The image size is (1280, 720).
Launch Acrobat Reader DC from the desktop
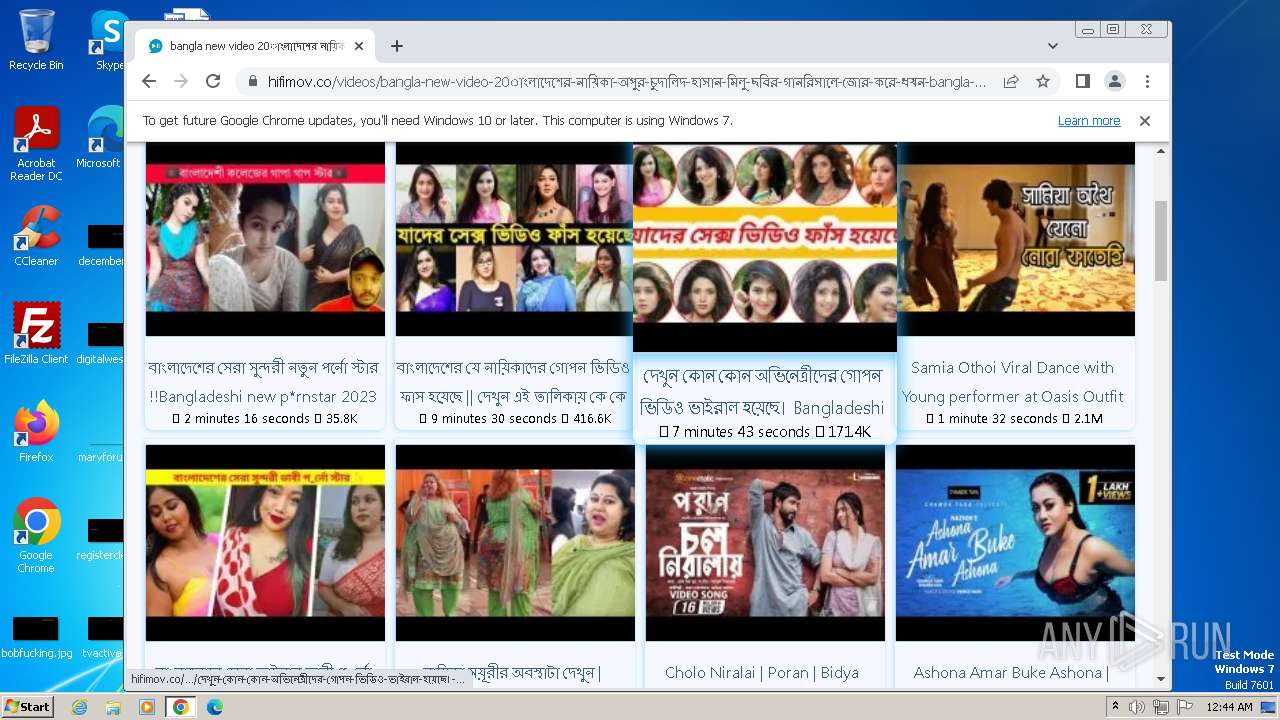tap(36, 144)
